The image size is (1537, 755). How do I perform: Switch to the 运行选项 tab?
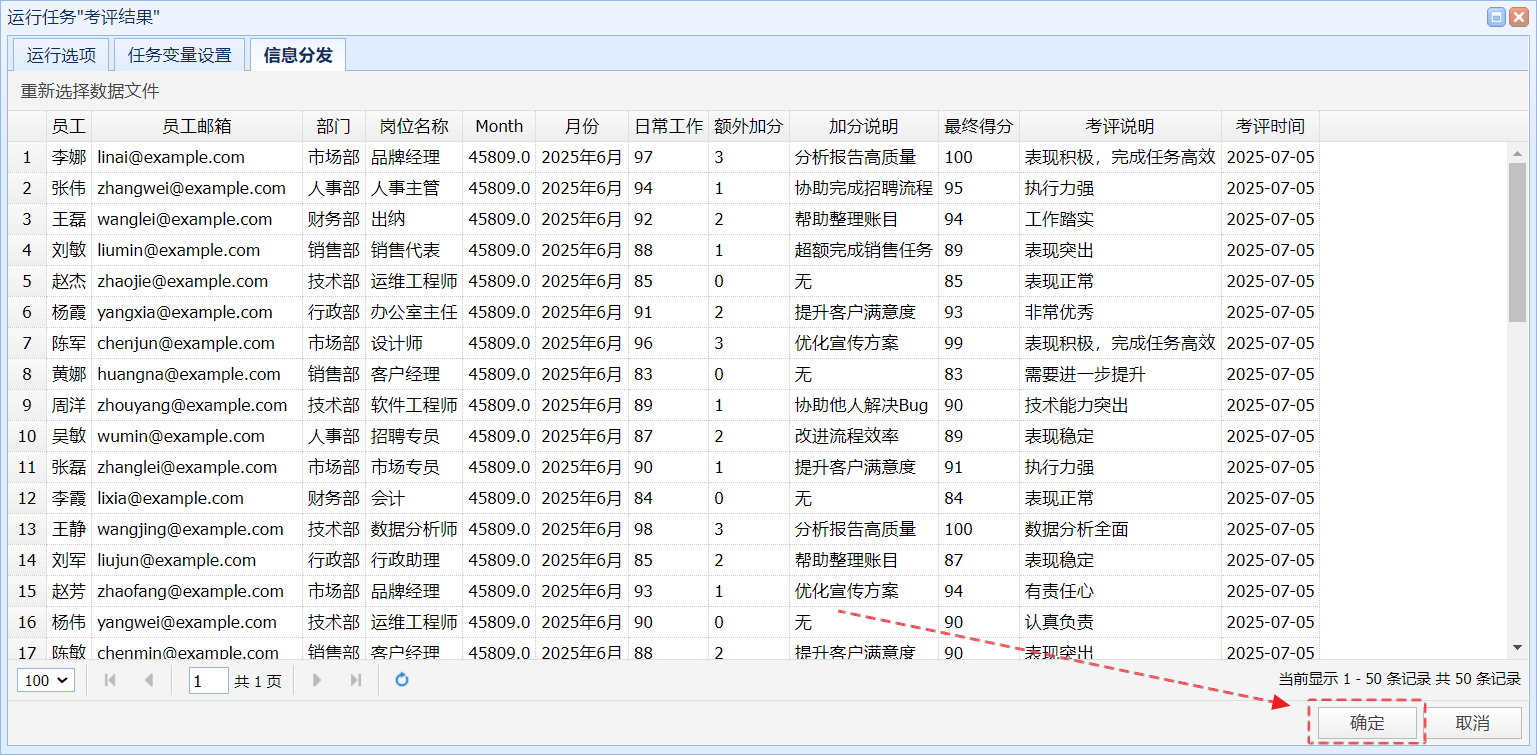[61, 56]
